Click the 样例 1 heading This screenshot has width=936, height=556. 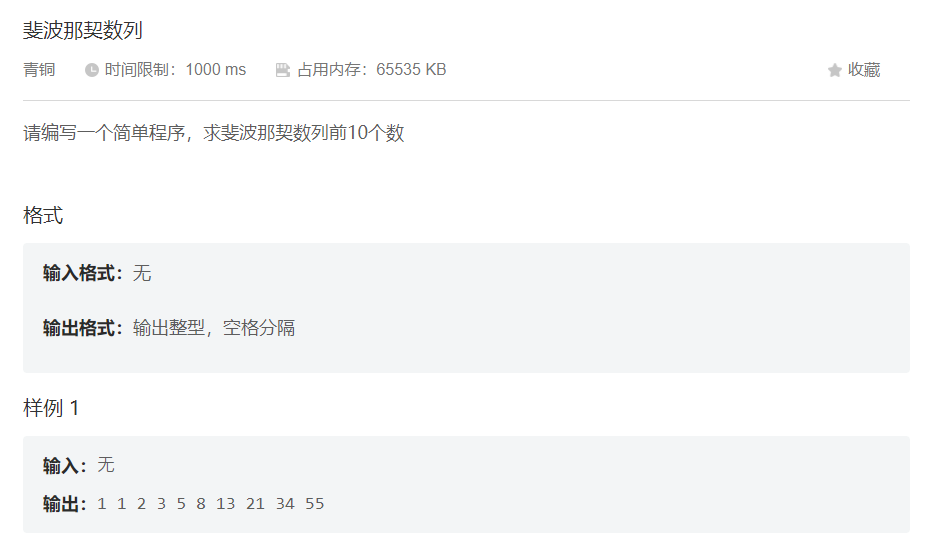(x=51, y=408)
